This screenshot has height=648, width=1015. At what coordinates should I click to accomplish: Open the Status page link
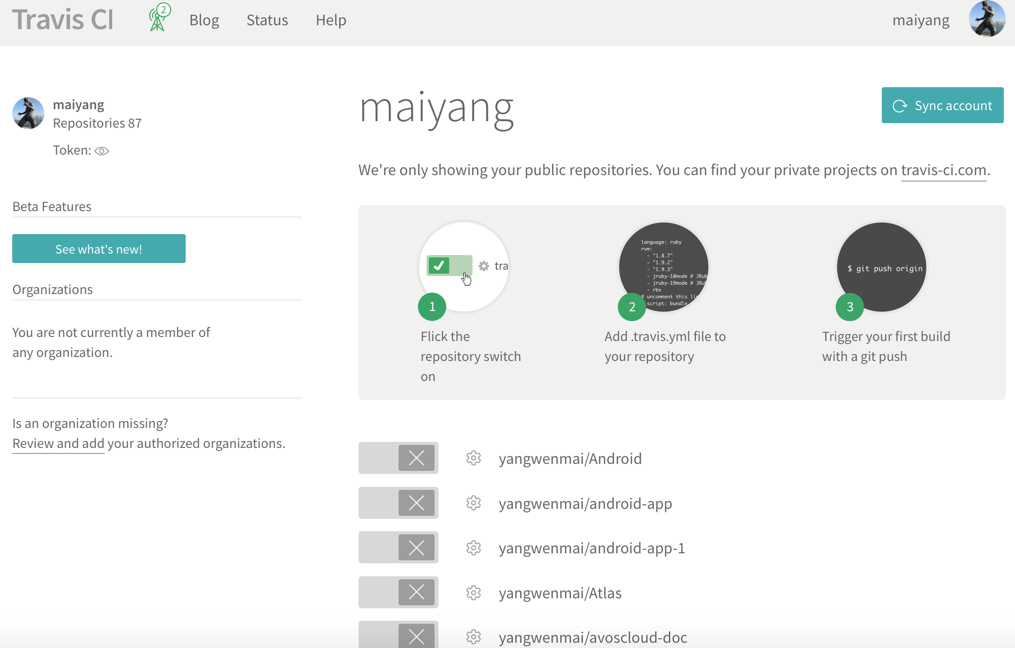[267, 20]
